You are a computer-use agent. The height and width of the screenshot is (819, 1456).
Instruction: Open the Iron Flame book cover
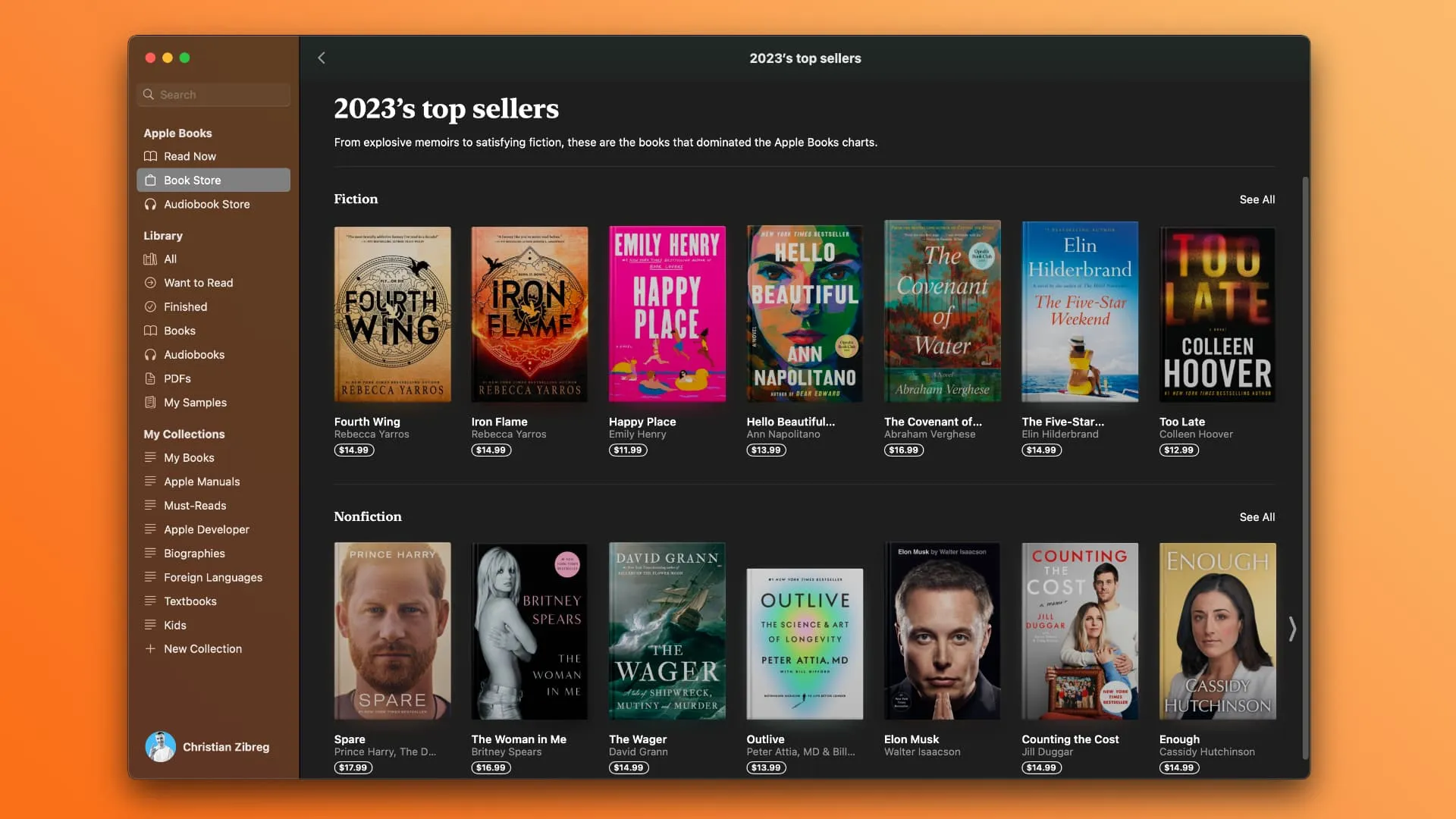[529, 315]
